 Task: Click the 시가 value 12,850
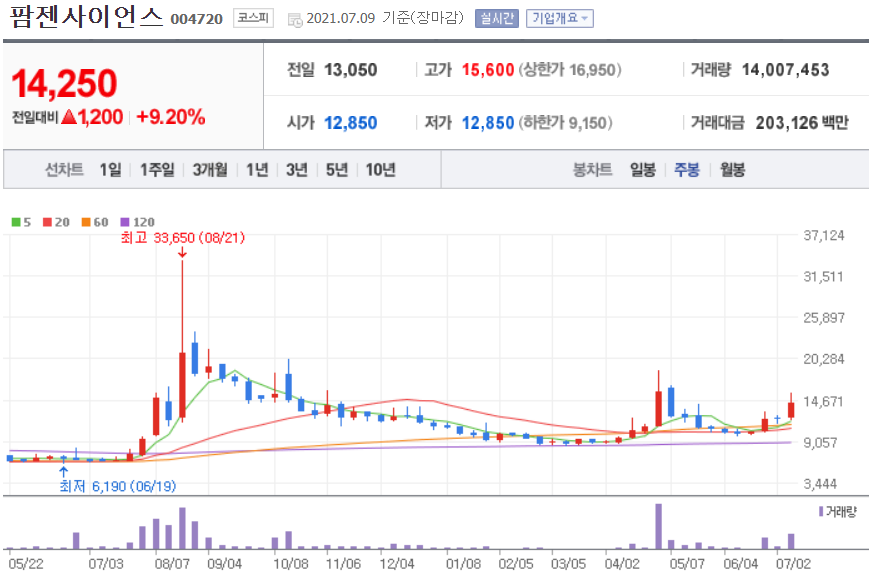point(350,122)
